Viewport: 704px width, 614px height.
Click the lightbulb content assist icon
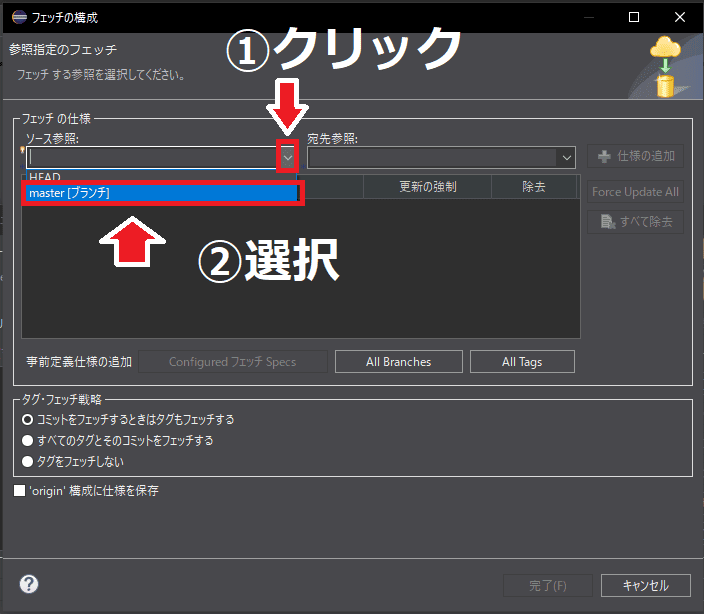tap(23, 149)
